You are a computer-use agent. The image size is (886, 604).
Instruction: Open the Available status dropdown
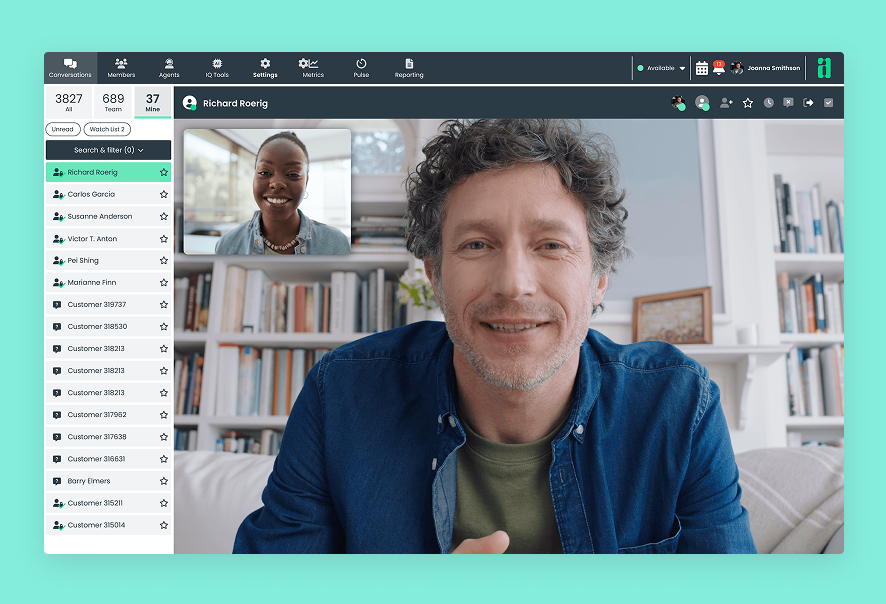(661, 68)
